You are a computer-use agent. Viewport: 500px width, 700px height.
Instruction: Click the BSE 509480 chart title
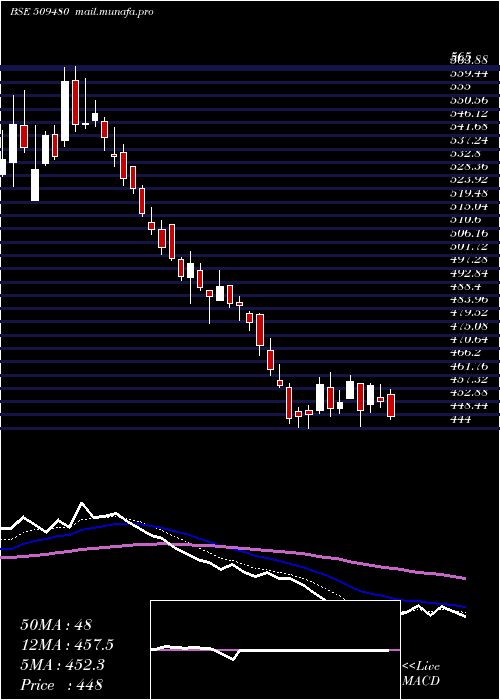pyautogui.click(x=39, y=12)
